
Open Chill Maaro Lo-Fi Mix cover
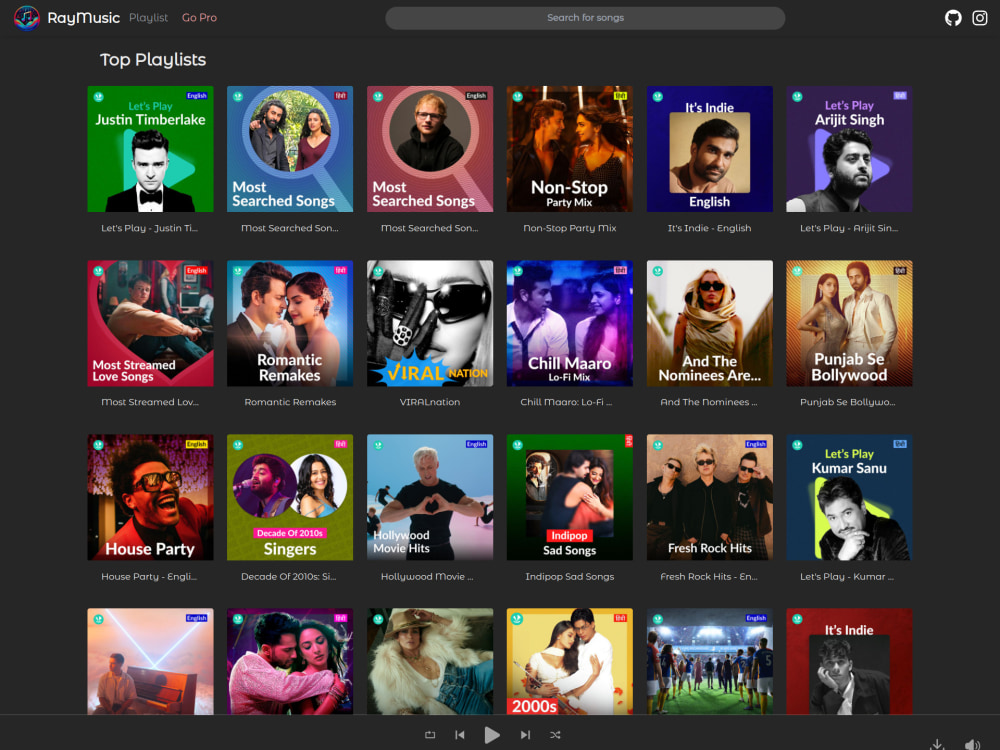tap(570, 323)
